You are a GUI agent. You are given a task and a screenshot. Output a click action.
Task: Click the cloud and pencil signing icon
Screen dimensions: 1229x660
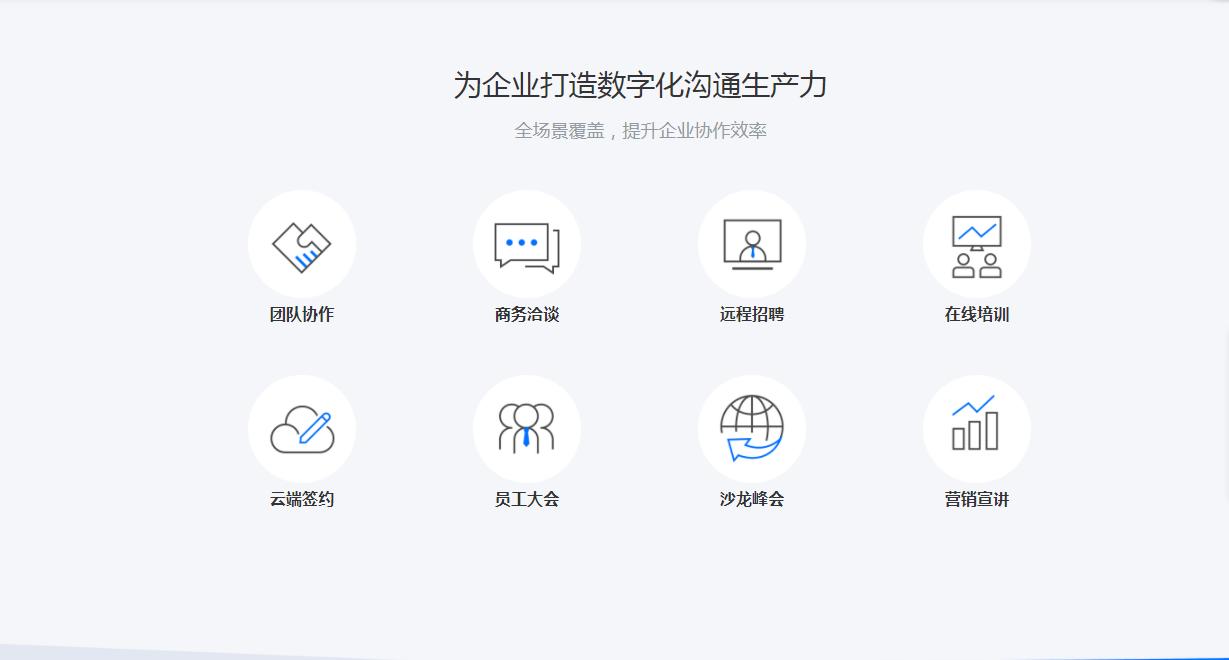tap(302, 430)
